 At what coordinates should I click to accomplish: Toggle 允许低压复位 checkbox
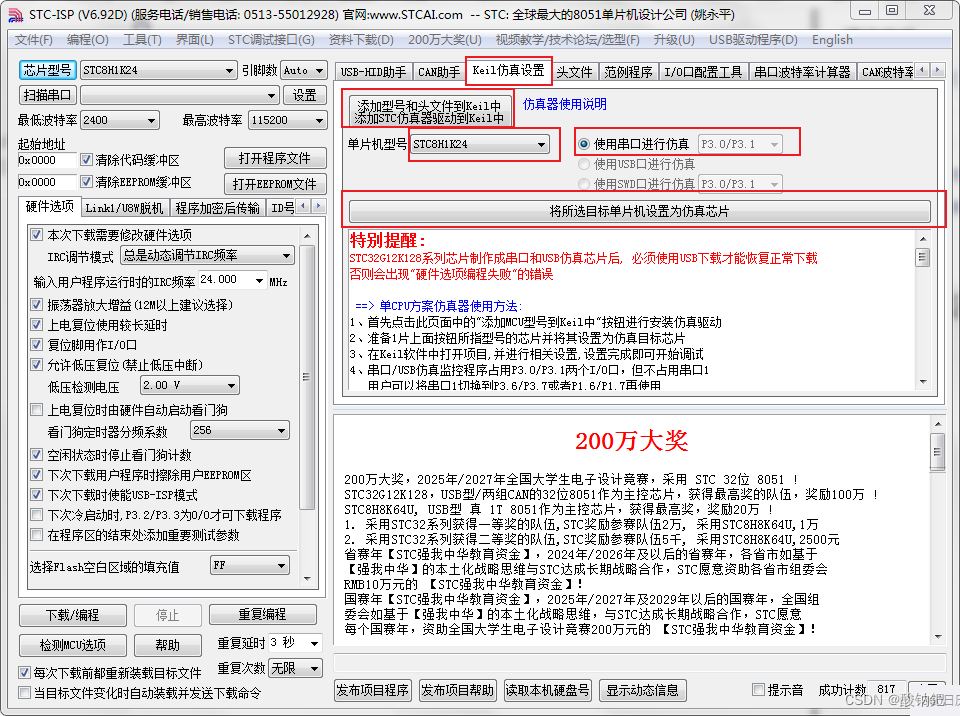37,365
